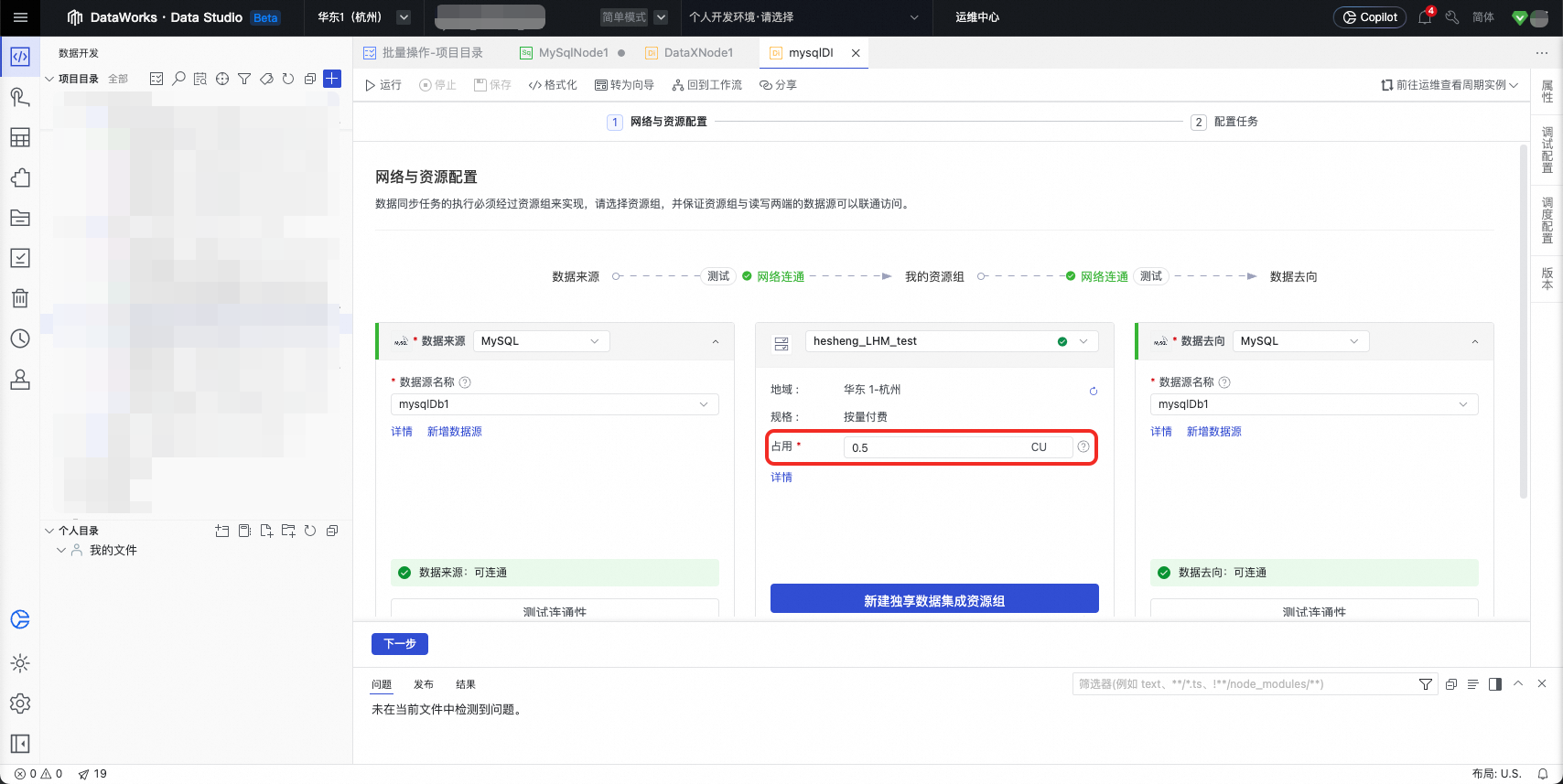
Task: Switch to the 结果 panel tab
Action: point(466,684)
